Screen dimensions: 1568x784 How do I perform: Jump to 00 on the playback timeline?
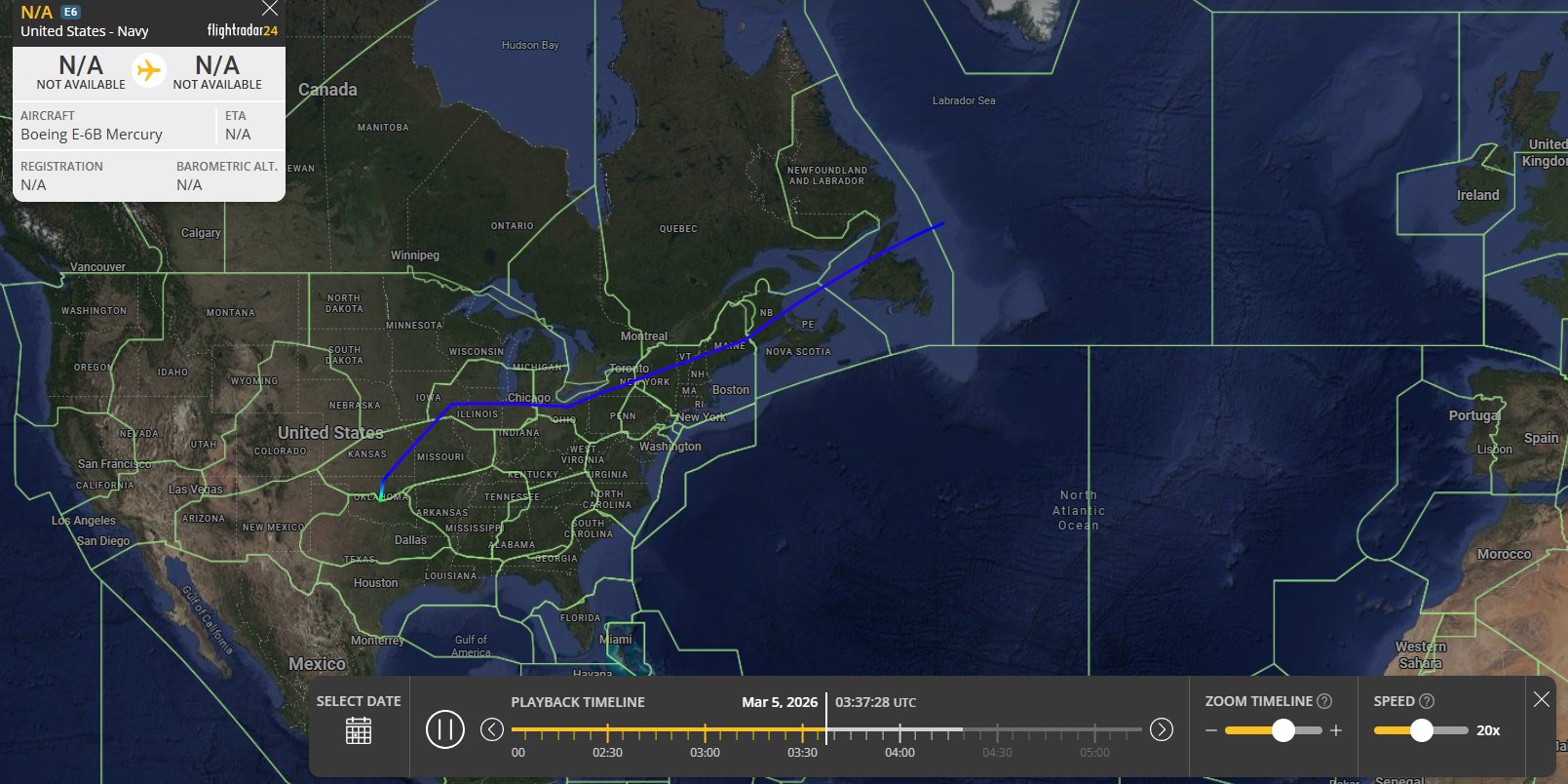[518, 752]
